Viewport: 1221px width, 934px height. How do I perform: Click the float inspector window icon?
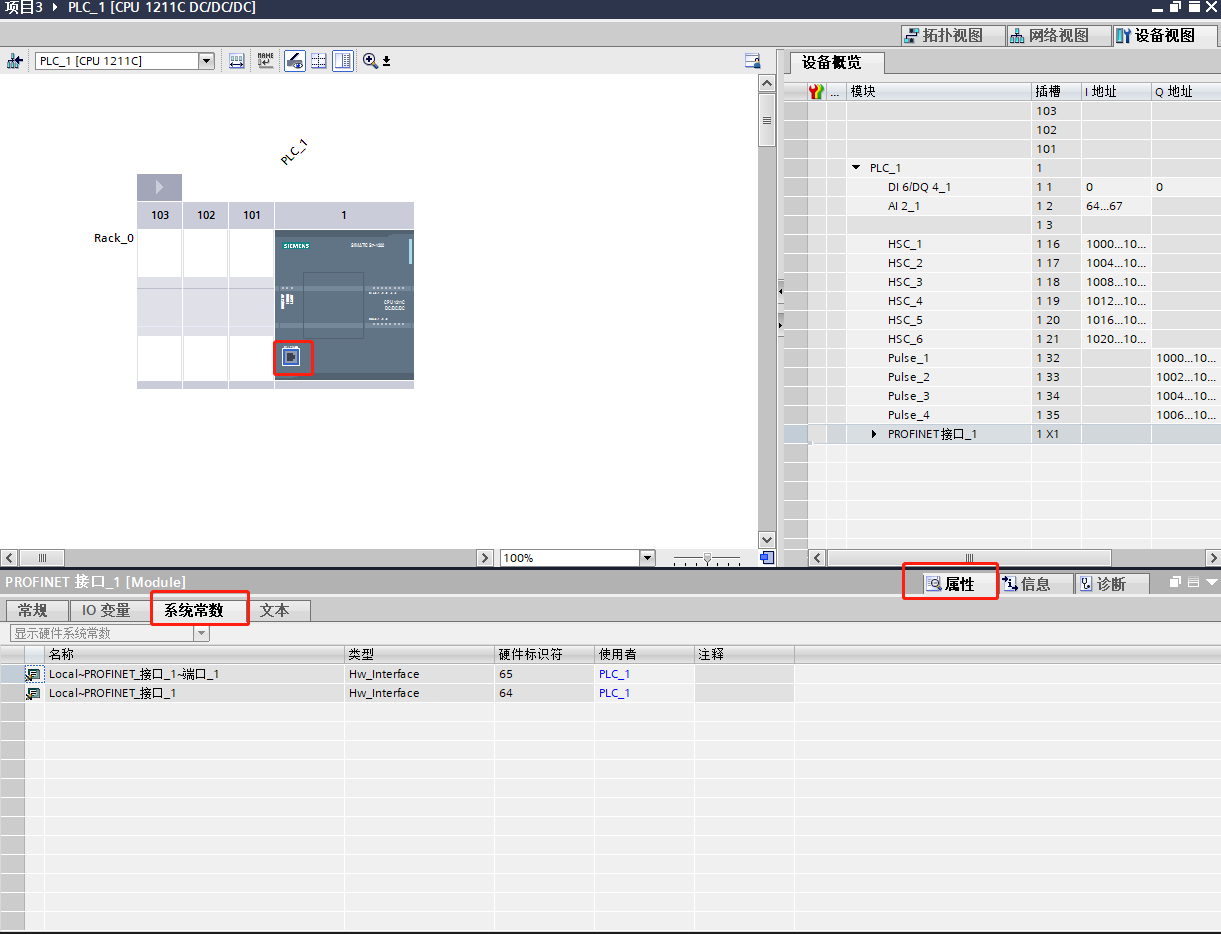tap(1176, 582)
